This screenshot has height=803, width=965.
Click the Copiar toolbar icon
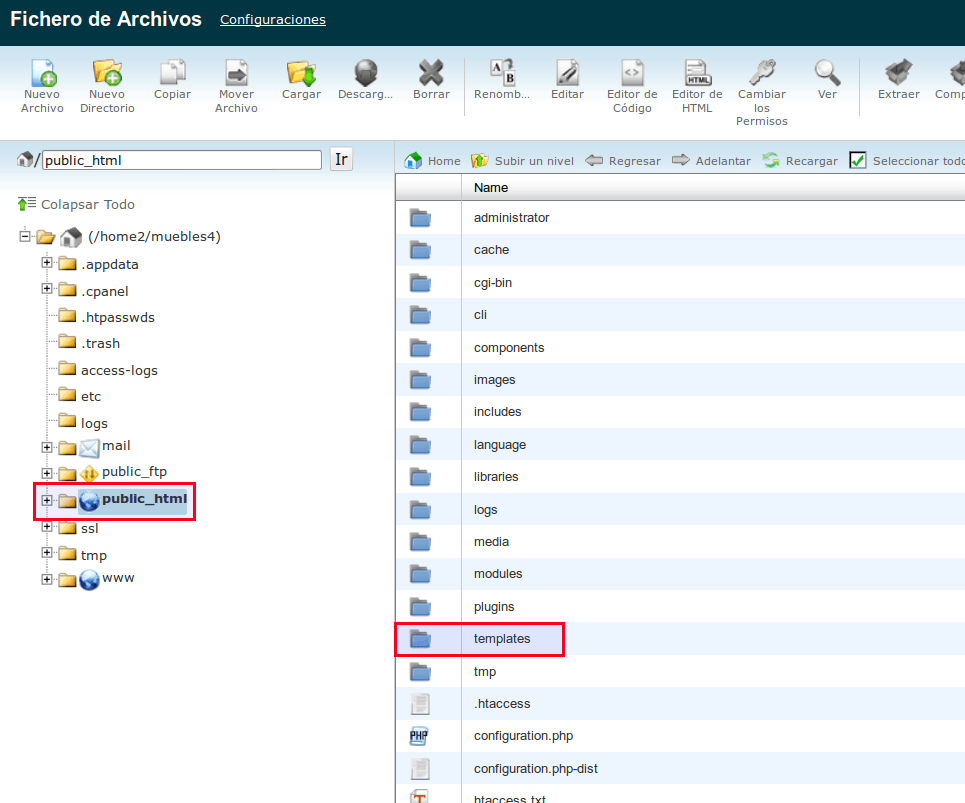click(172, 73)
